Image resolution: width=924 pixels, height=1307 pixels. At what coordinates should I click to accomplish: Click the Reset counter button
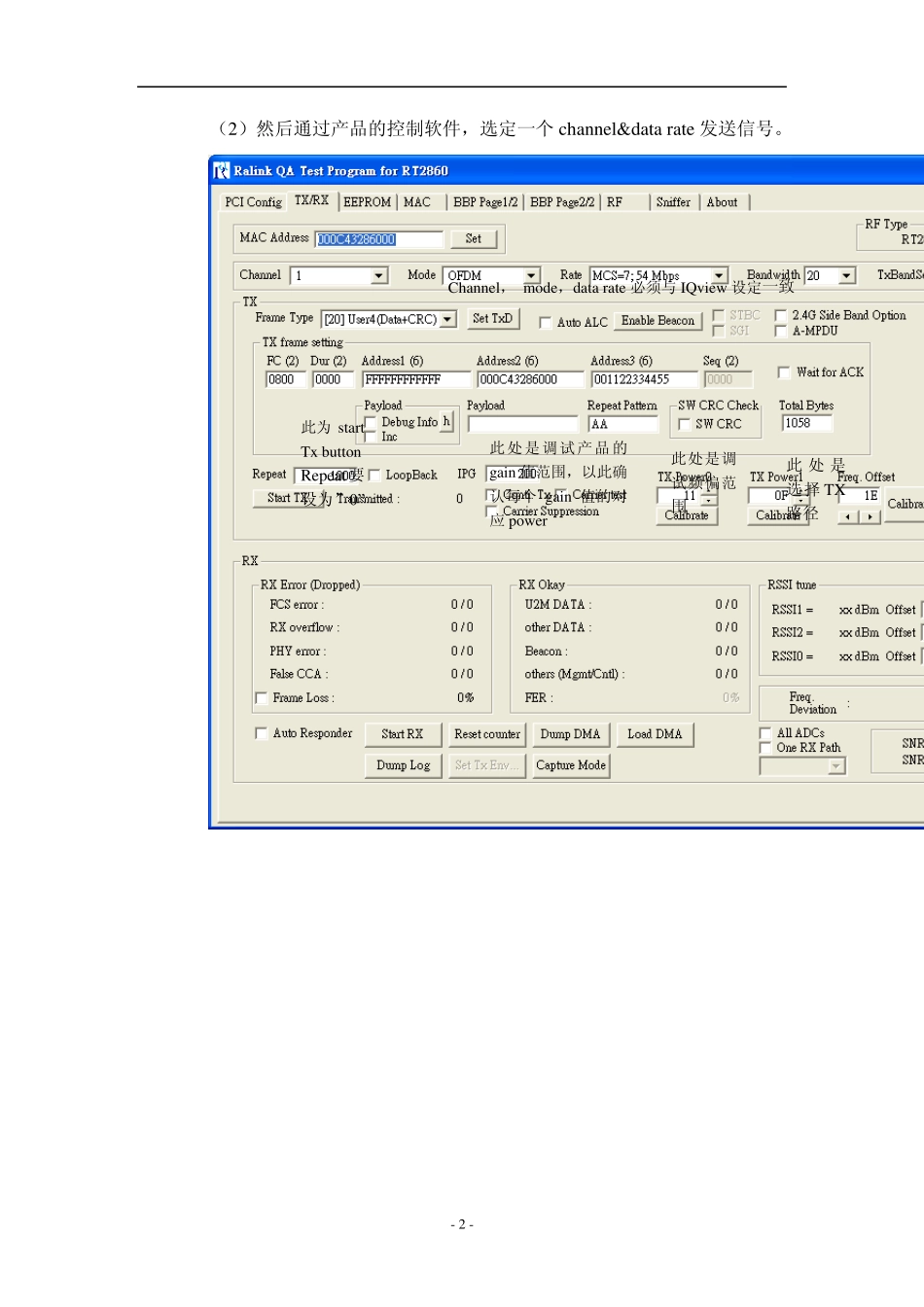486,735
